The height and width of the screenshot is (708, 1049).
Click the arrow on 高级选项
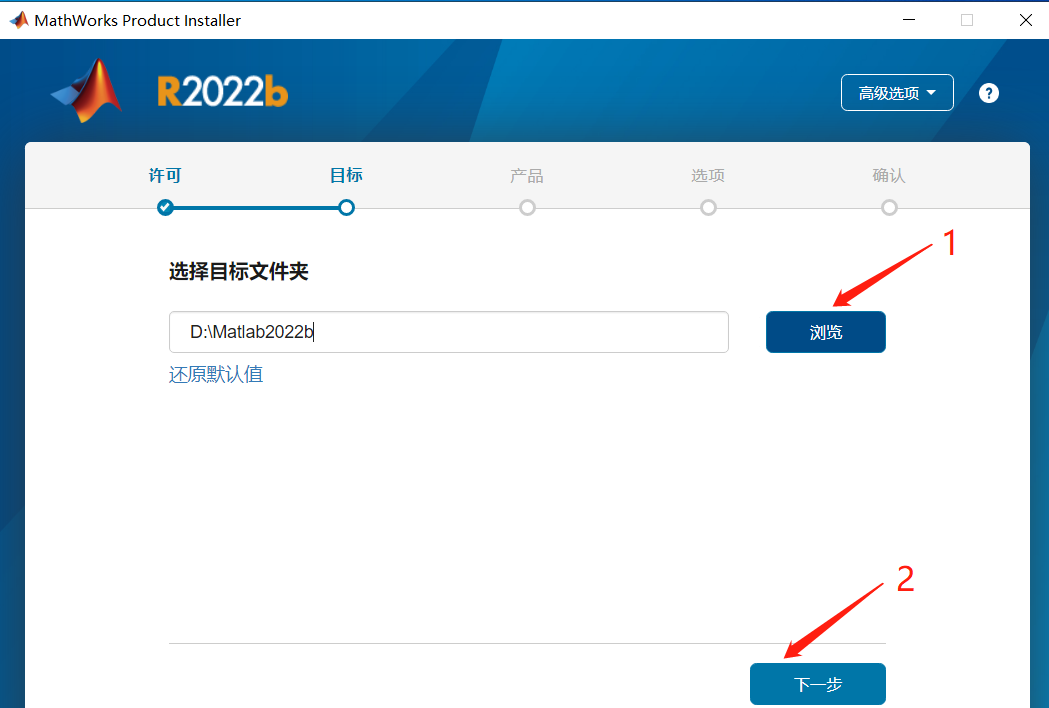click(931, 92)
